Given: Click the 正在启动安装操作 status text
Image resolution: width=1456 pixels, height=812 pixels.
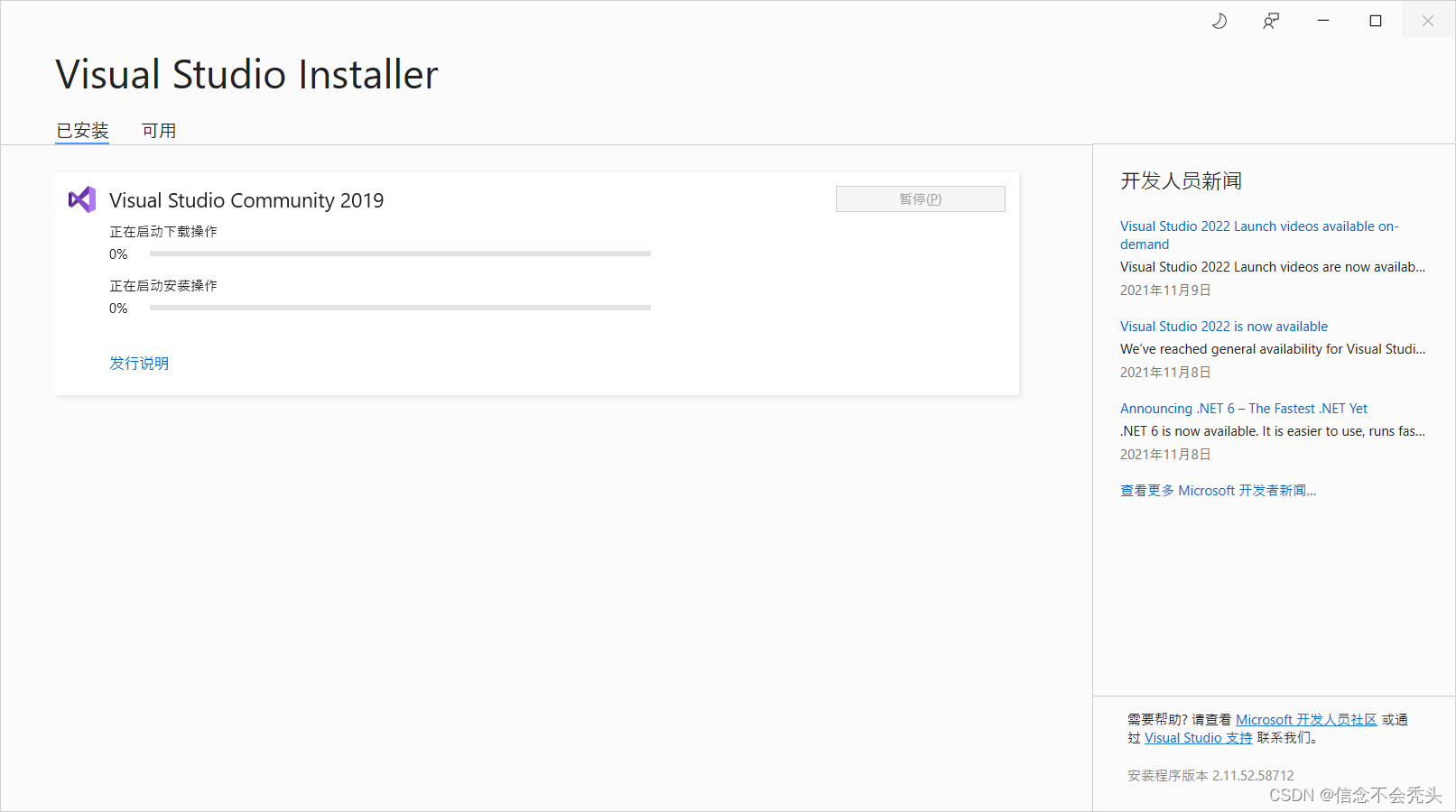Looking at the screenshot, I should (x=163, y=286).
